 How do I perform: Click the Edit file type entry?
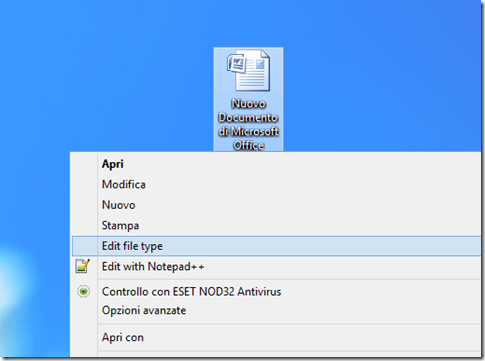(276, 246)
